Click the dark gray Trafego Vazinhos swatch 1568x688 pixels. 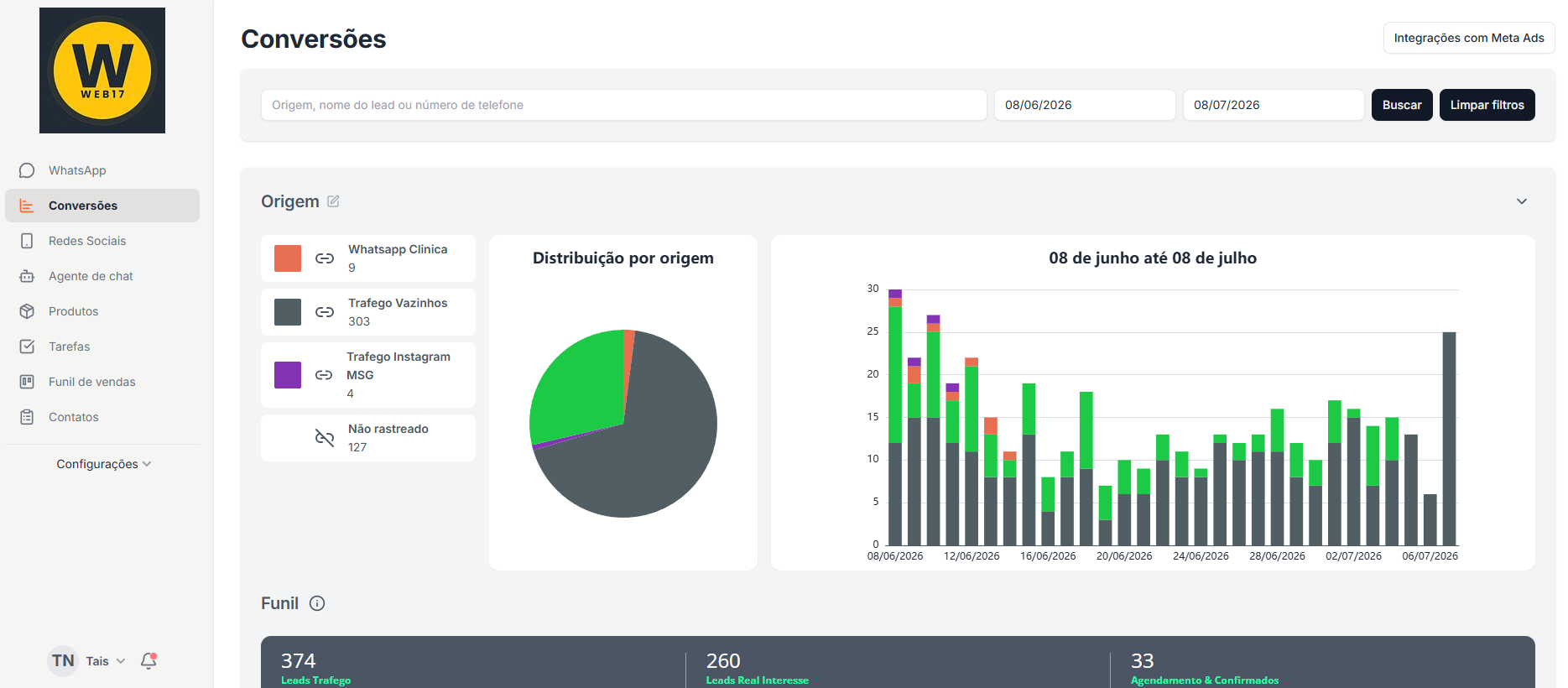point(288,312)
